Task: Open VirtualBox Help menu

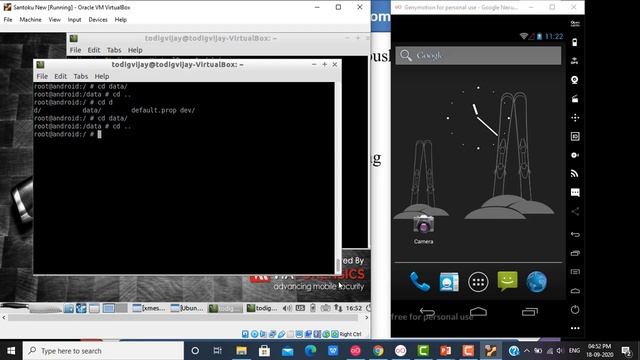Action: pyautogui.click(x=120, y=20)
